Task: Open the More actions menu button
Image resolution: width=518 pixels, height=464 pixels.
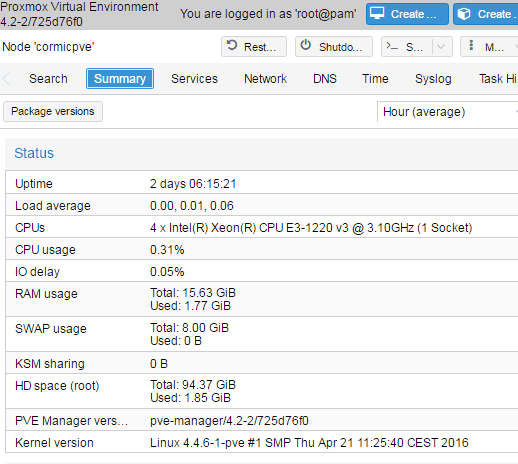Action: [x=489, y=47]
